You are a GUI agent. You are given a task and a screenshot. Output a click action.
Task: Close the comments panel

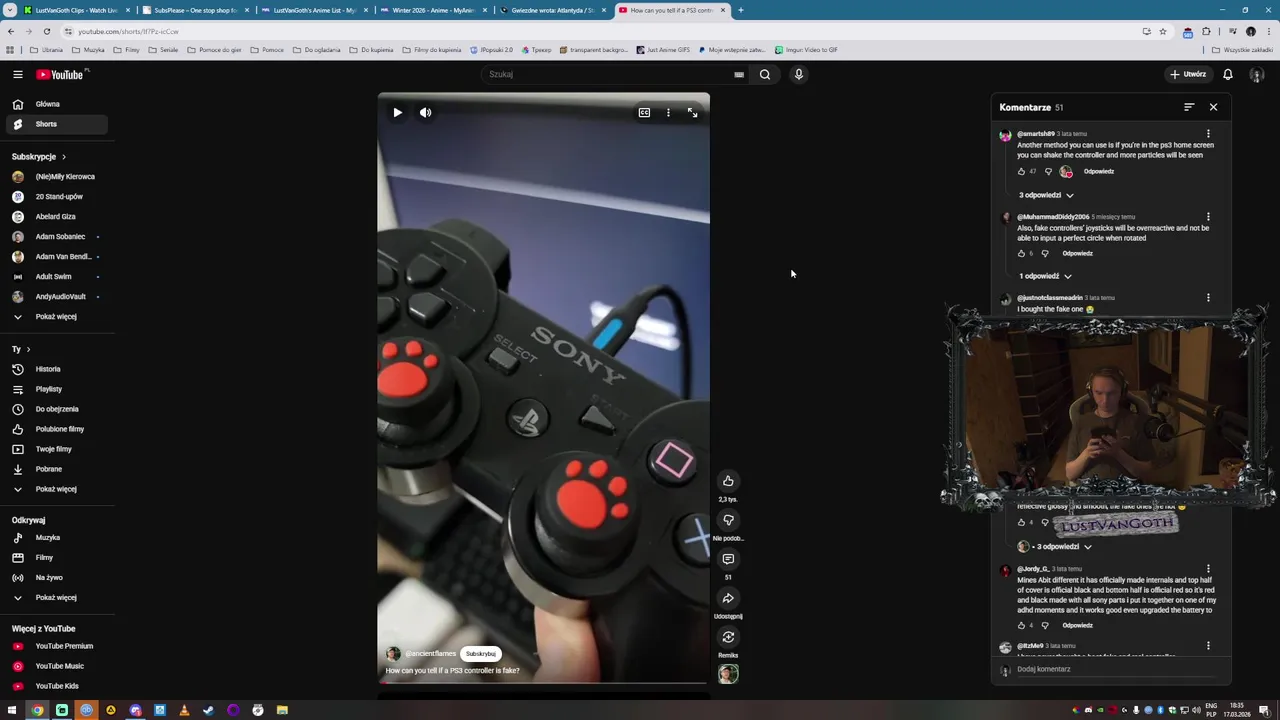[x=1213, y=107]
